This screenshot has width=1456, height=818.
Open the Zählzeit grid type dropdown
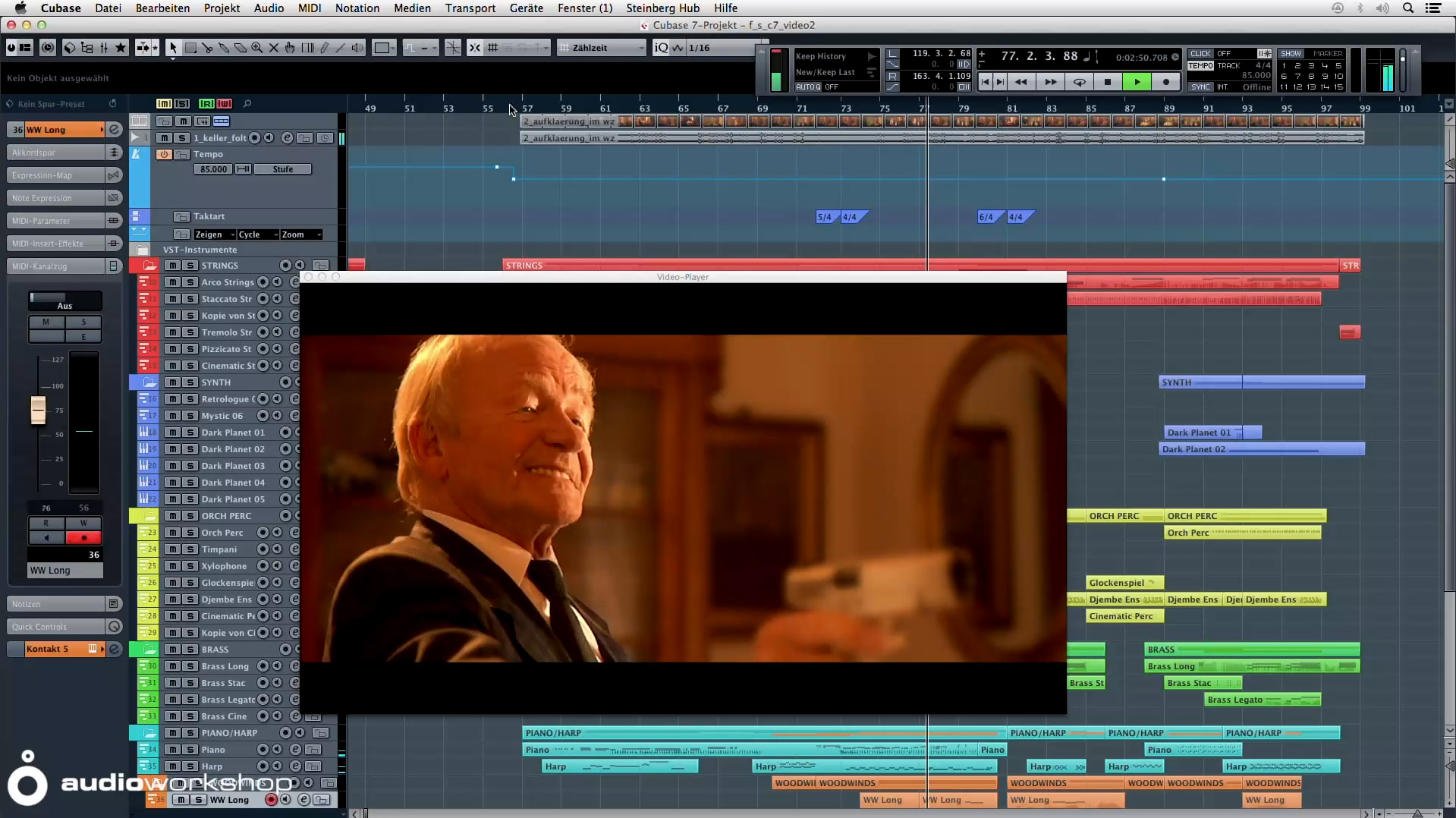point(602,48)
